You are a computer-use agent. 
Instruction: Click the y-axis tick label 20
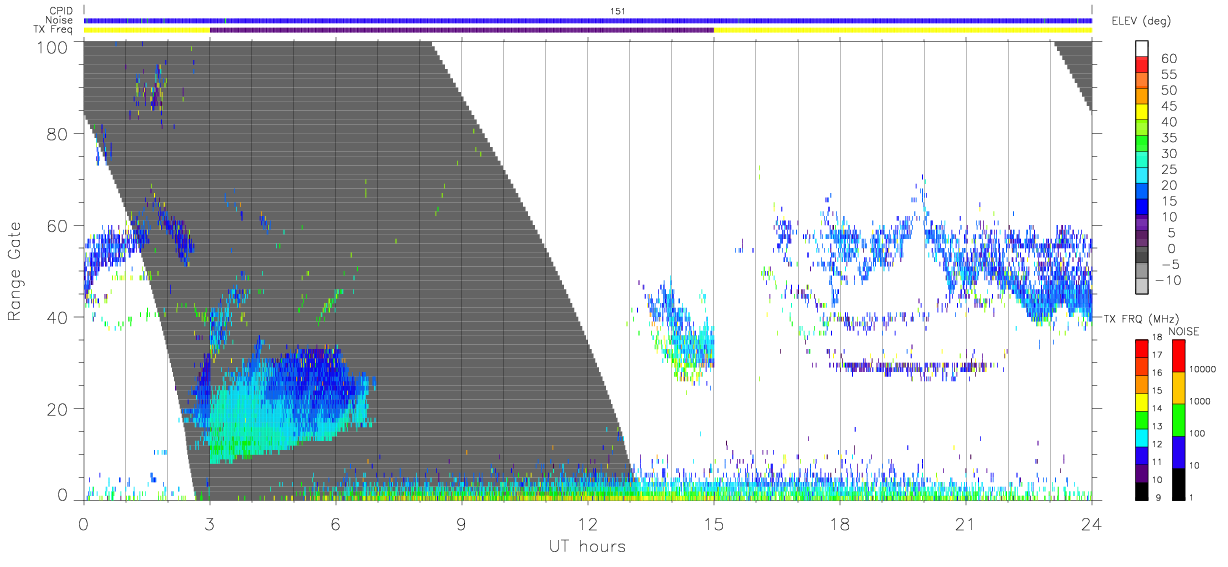pyautogui.click(x=56, y=408)
